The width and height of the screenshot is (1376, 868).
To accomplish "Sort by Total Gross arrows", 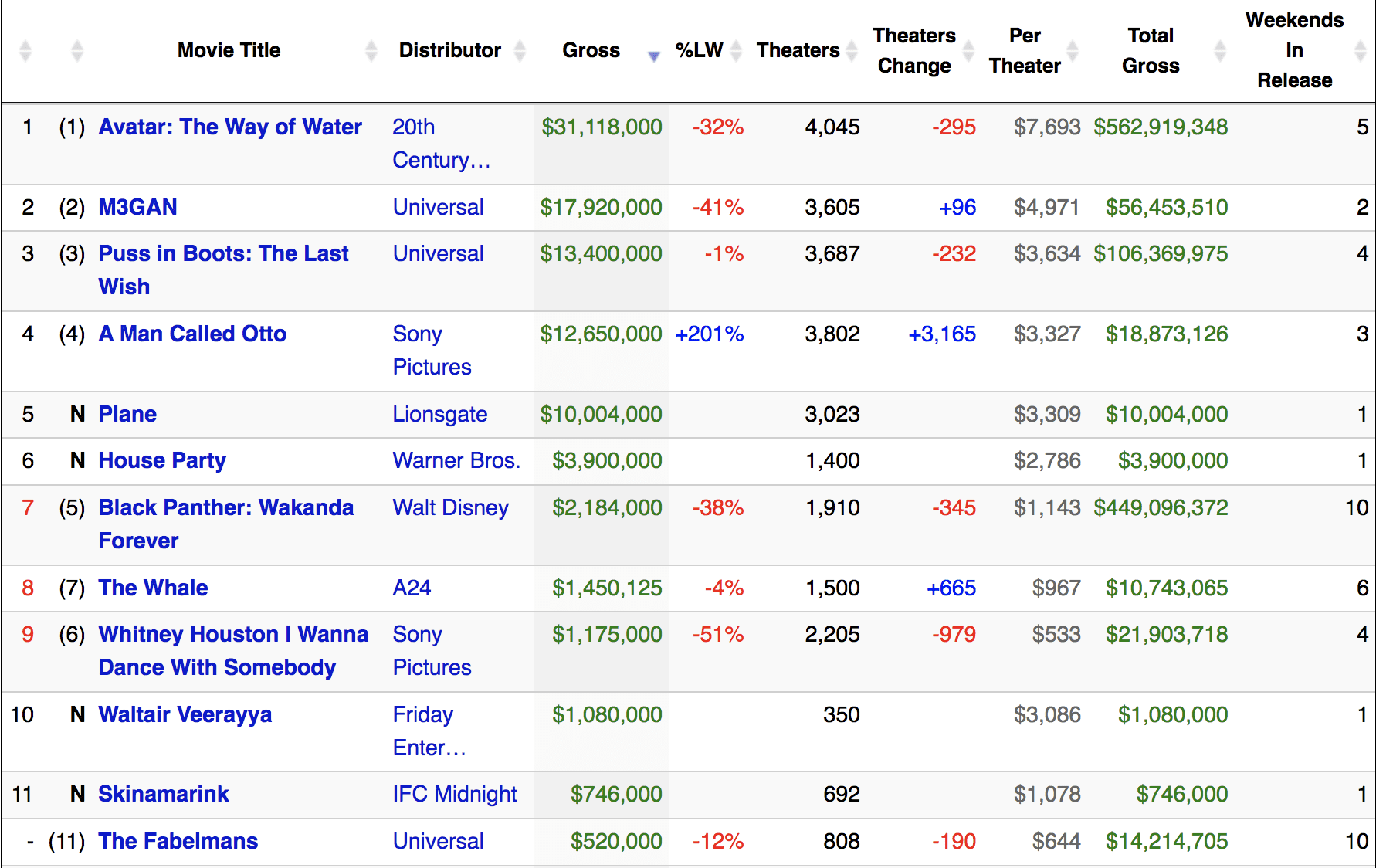I will (1220, 51).
